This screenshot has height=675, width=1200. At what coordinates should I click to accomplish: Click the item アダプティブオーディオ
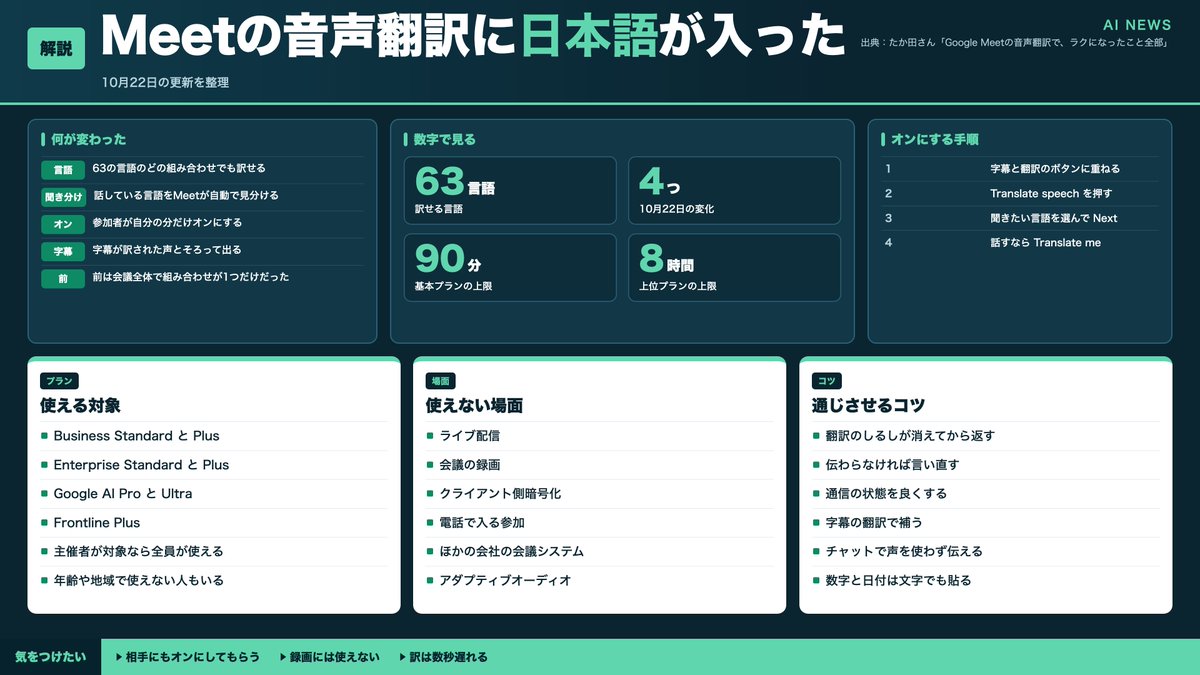pos(505,580)
